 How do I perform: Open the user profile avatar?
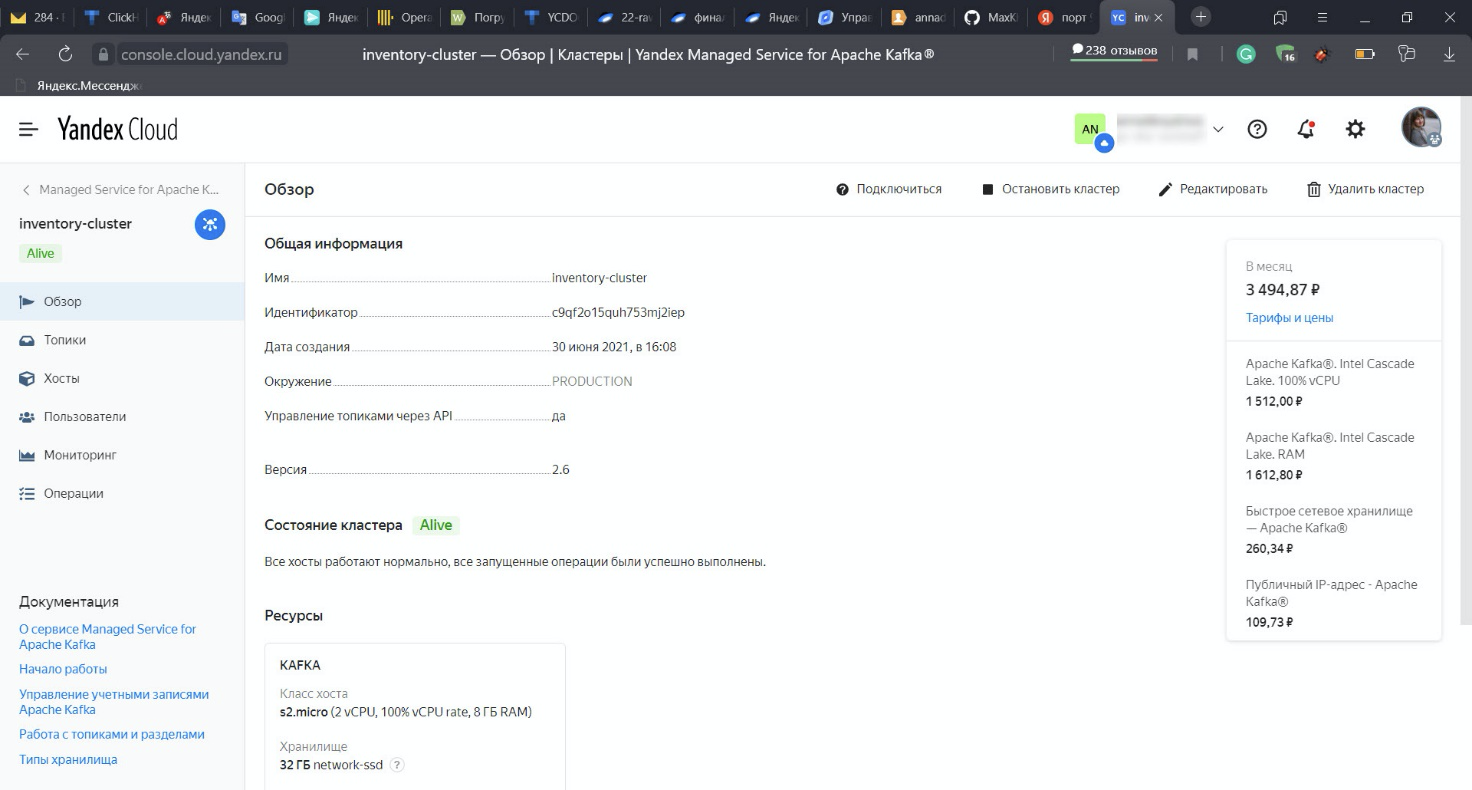(1421, 128)
